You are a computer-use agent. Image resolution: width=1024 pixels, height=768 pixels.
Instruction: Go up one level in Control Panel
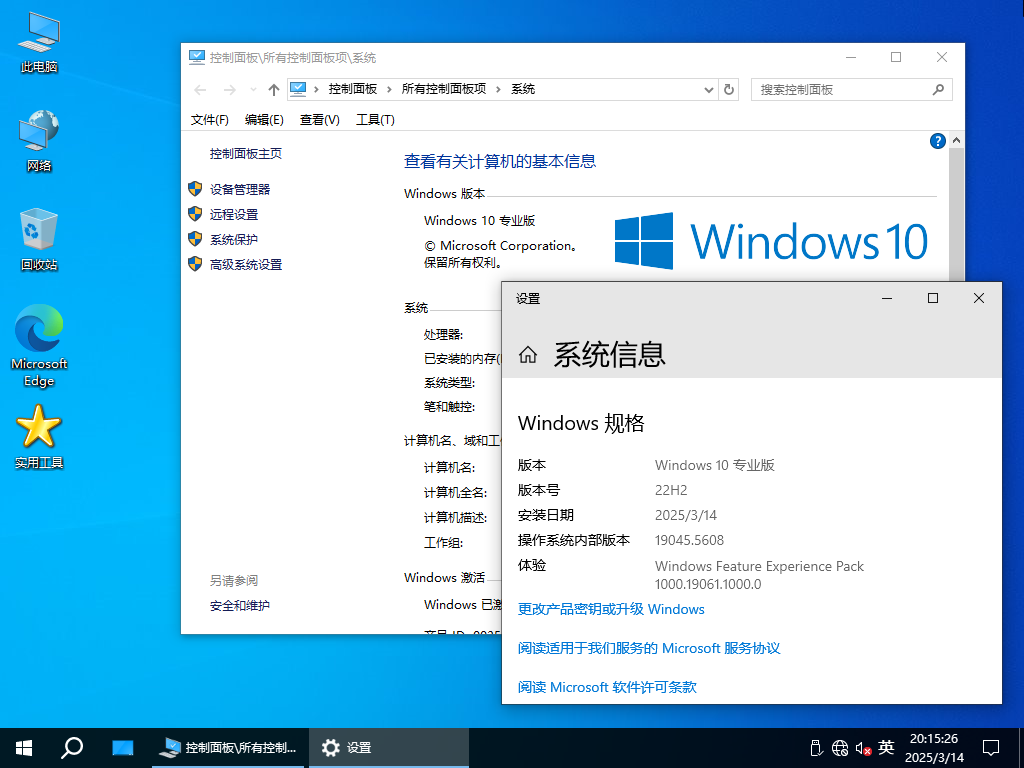coord(274,89)
